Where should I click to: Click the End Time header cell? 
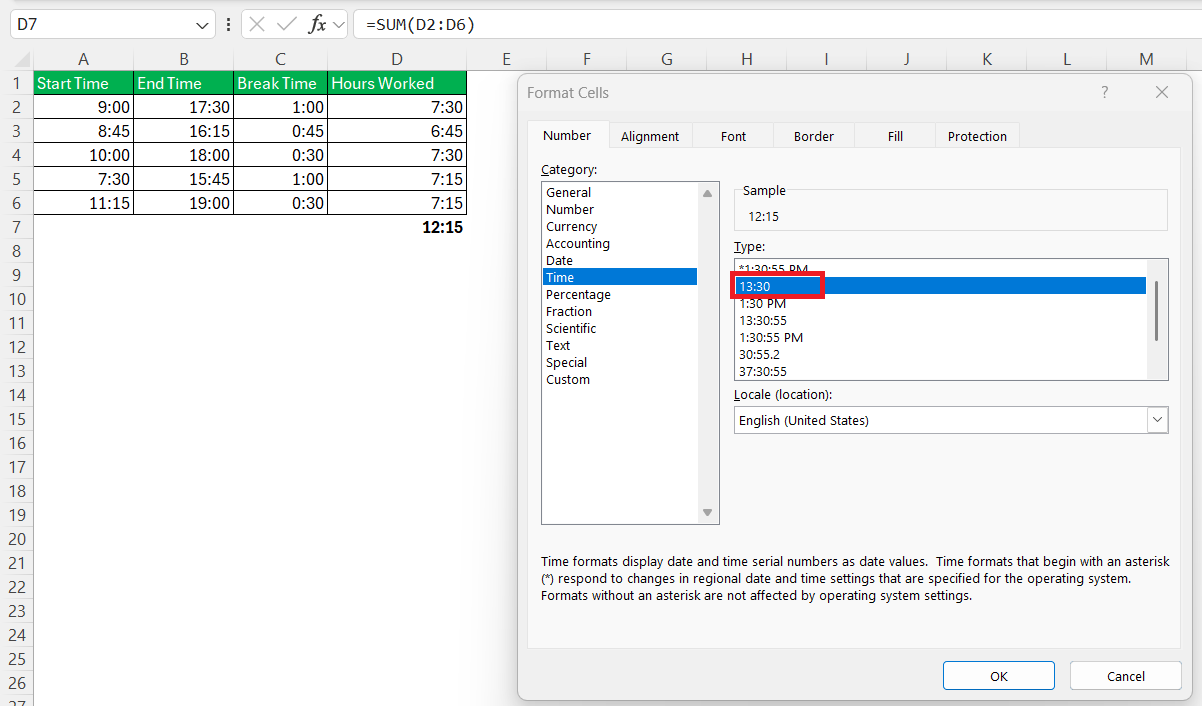pyautogui.click(x=184, y=83)
